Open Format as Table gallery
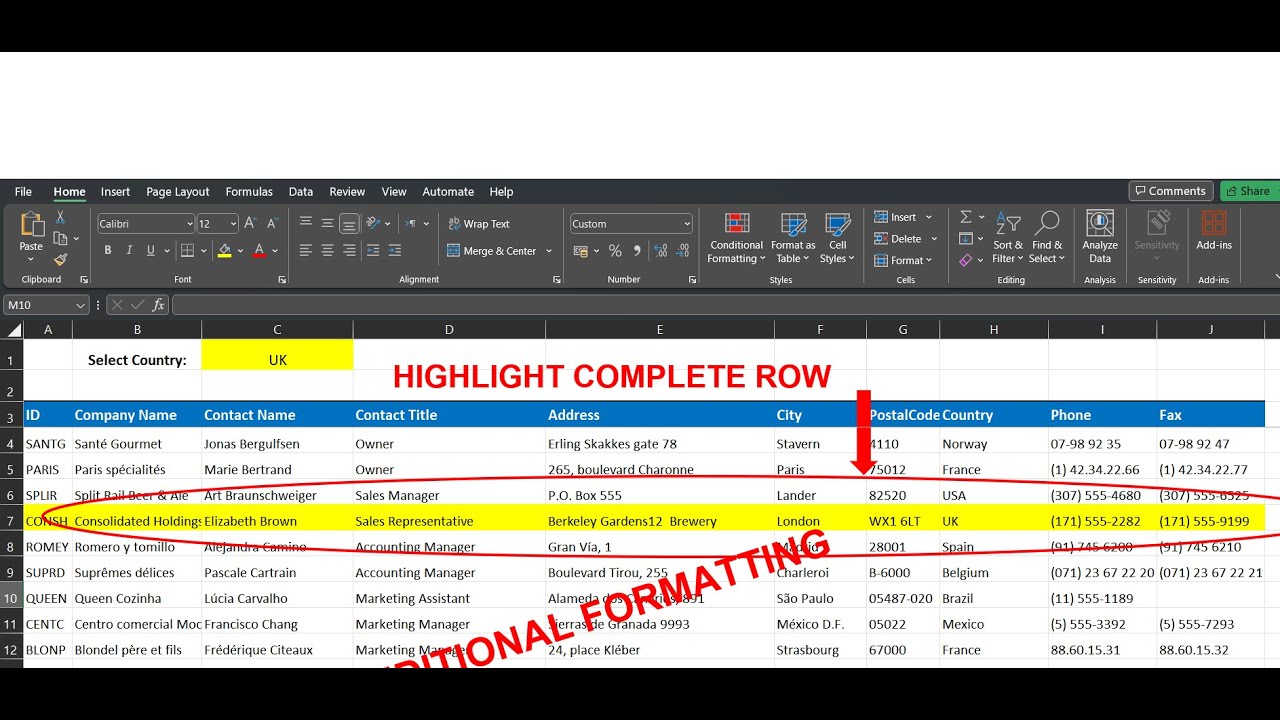The image size is (1280, 720). click(x=793, y=238)
